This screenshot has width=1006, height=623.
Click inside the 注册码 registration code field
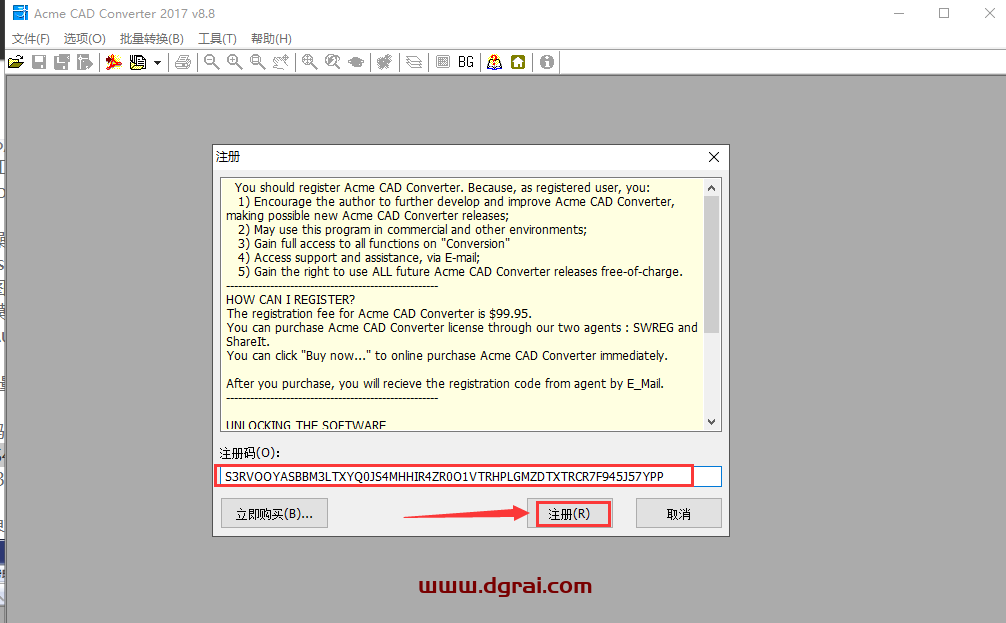pos(470,477)
